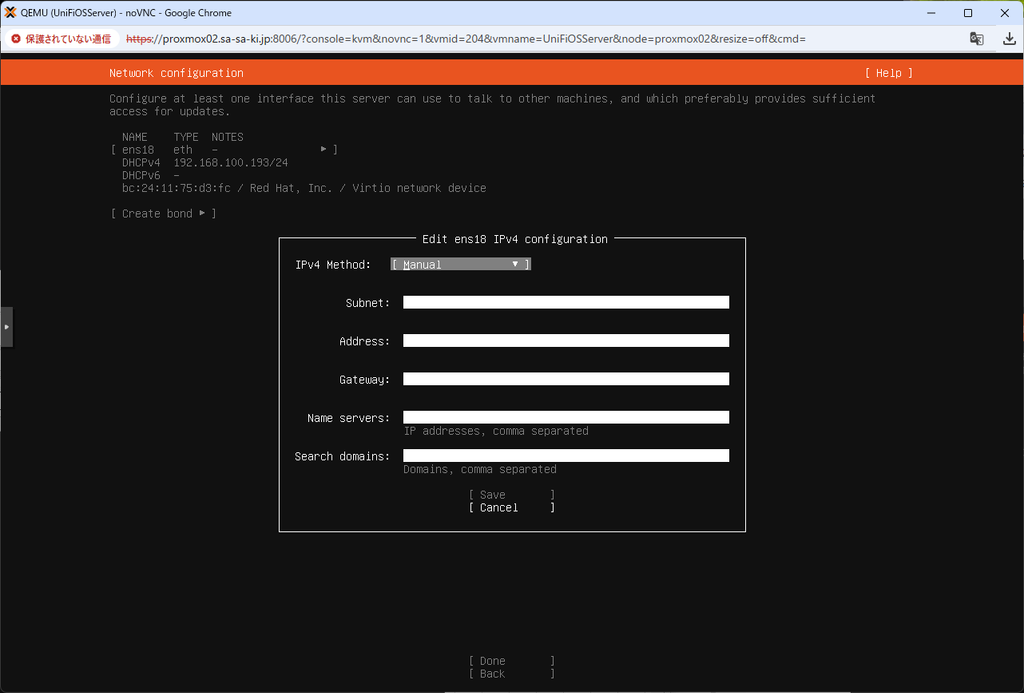Viewport: 1024px width, 693px height.
Task: Click Cancel in the IPv4 configuration dialog
Action: (511, 508)
